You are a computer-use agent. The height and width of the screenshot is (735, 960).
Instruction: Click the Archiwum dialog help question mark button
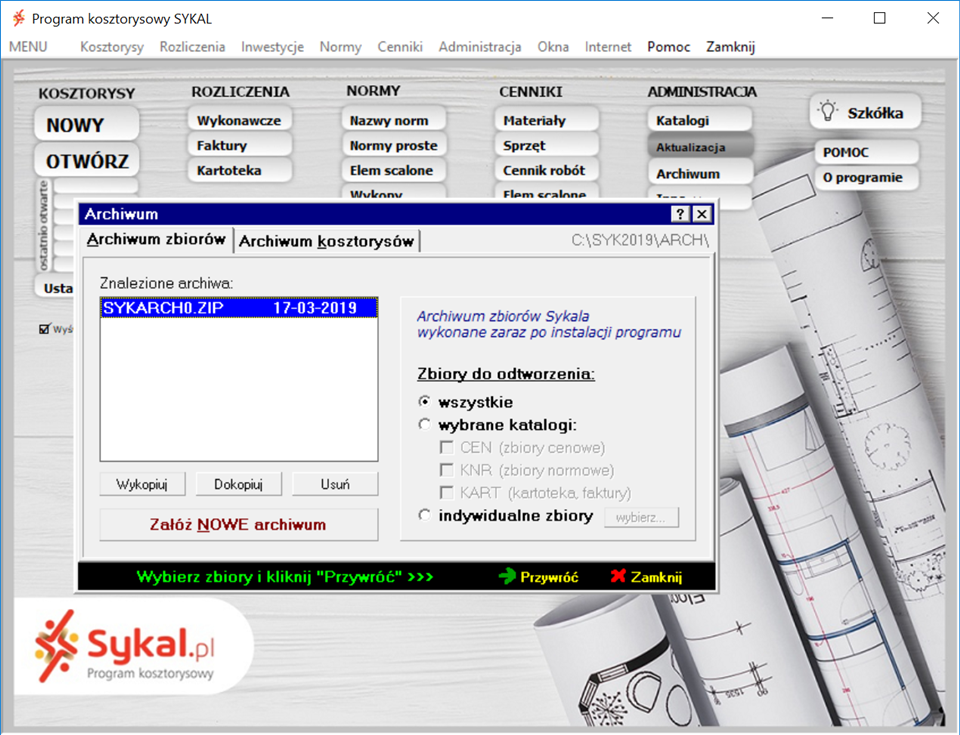(680, 214)
